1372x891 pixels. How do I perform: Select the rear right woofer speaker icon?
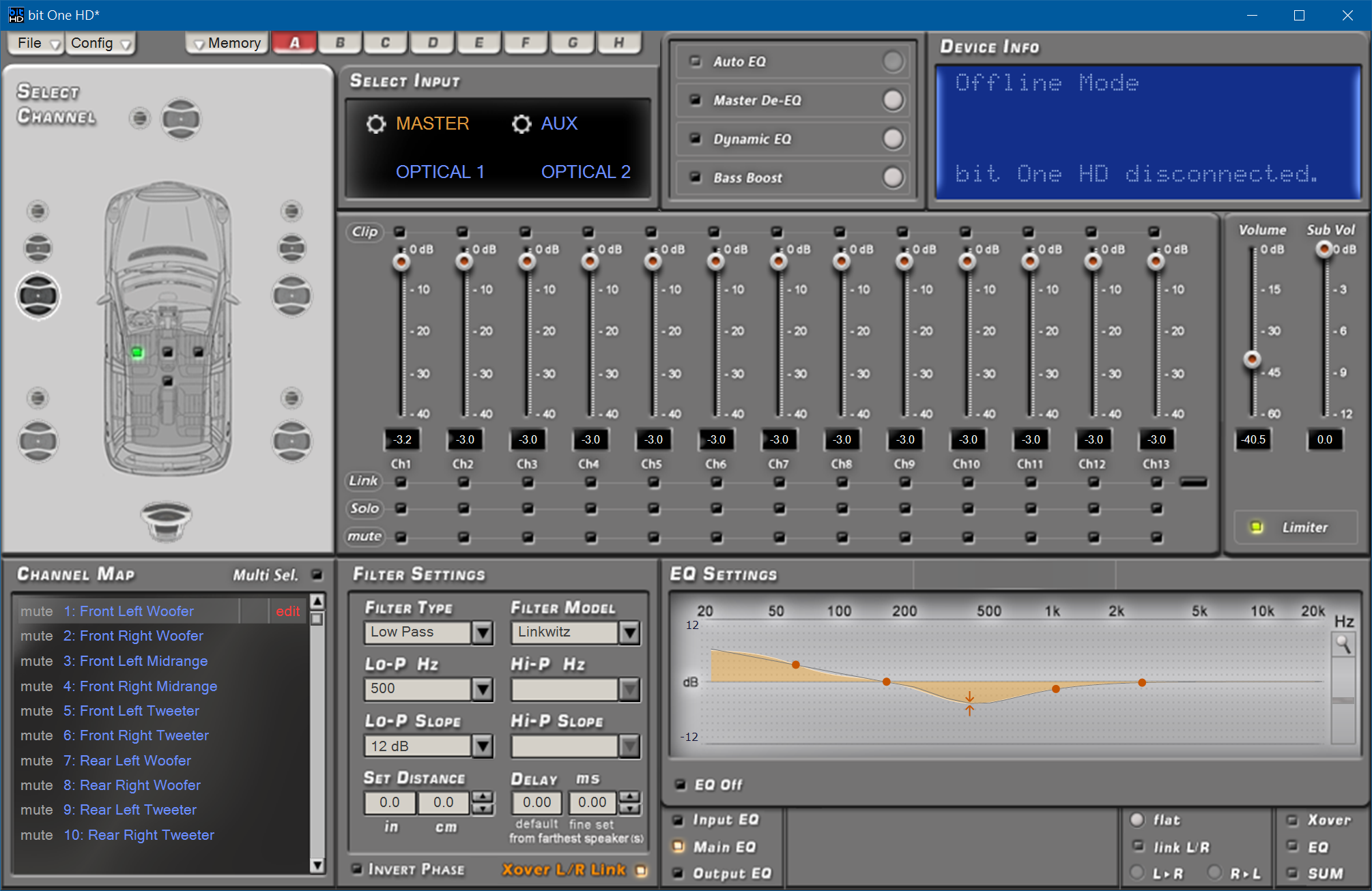pos(292,441)
